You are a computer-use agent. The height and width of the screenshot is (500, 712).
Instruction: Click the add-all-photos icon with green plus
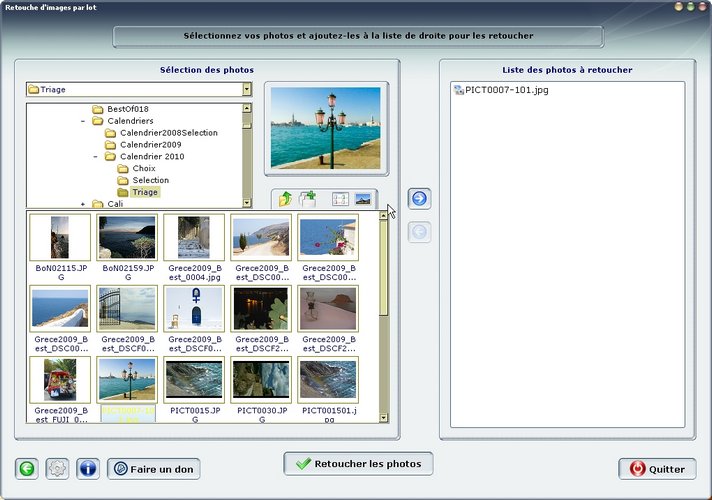[308, 199]
